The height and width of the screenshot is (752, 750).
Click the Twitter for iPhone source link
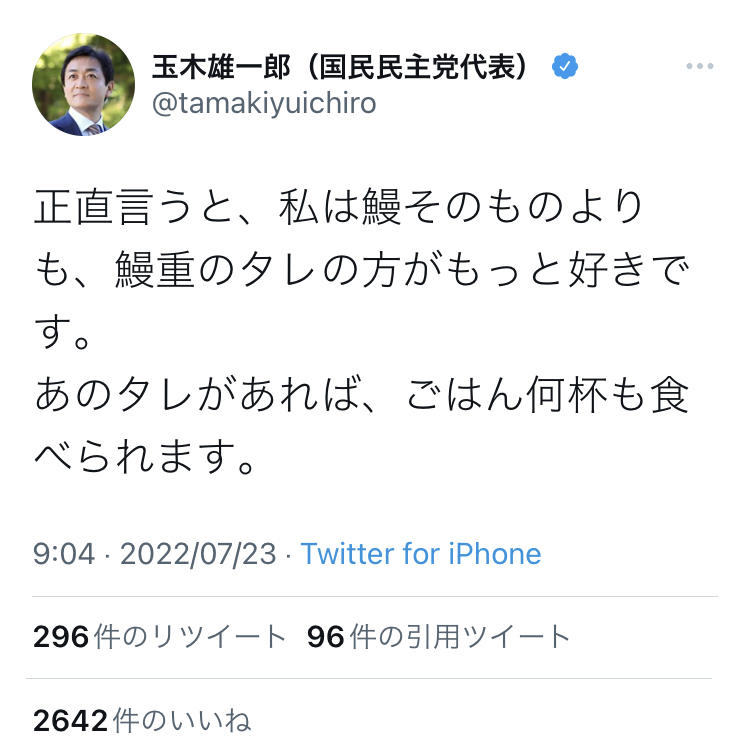[x=421, y=554]
